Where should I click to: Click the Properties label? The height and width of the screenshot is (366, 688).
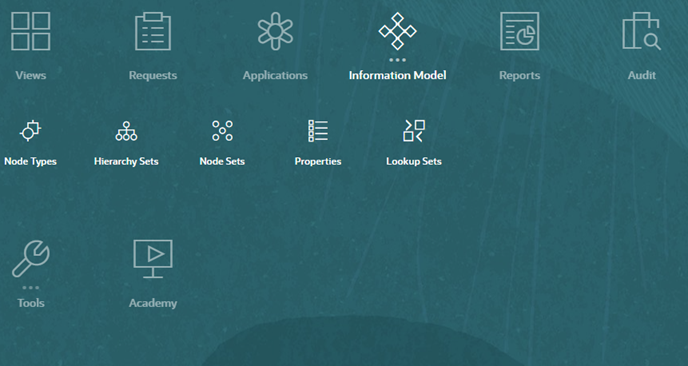(318, 161)
